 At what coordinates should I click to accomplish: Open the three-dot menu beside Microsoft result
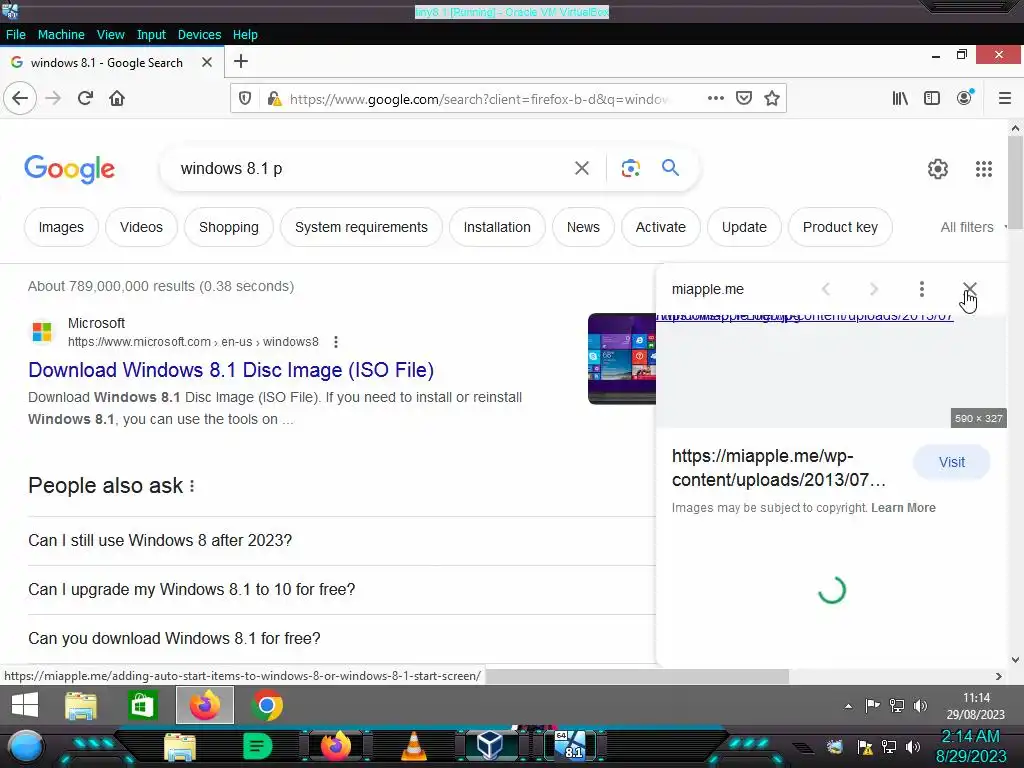tap(336, 342)
